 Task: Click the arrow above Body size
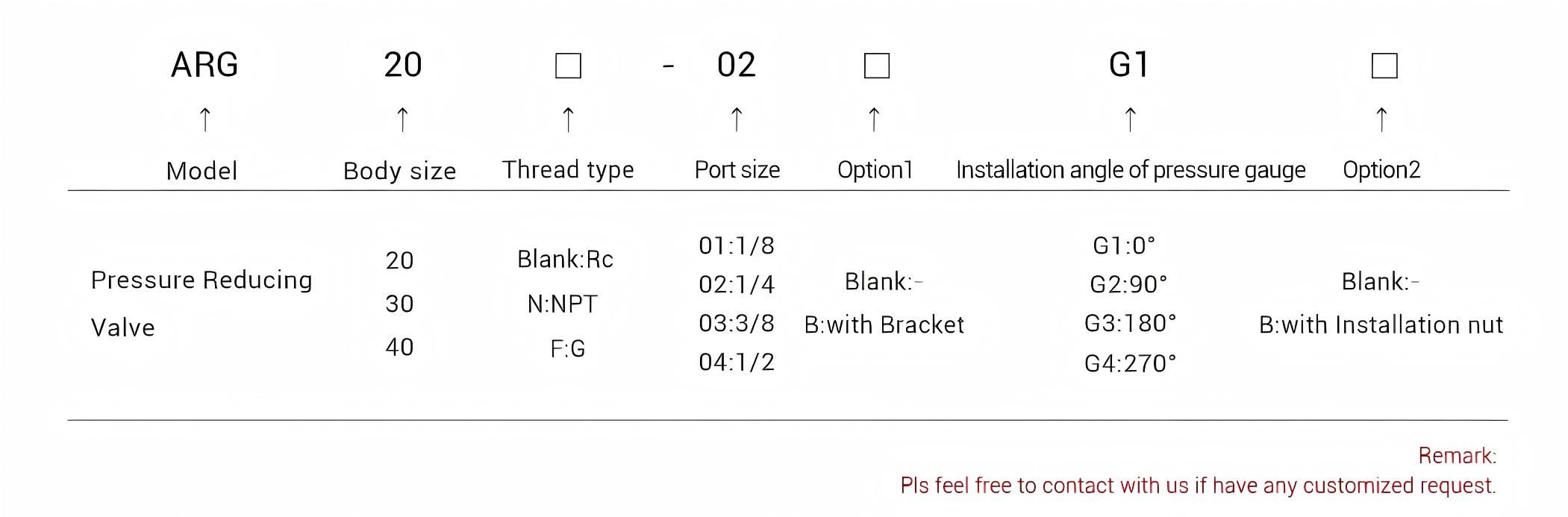point(402,119)
